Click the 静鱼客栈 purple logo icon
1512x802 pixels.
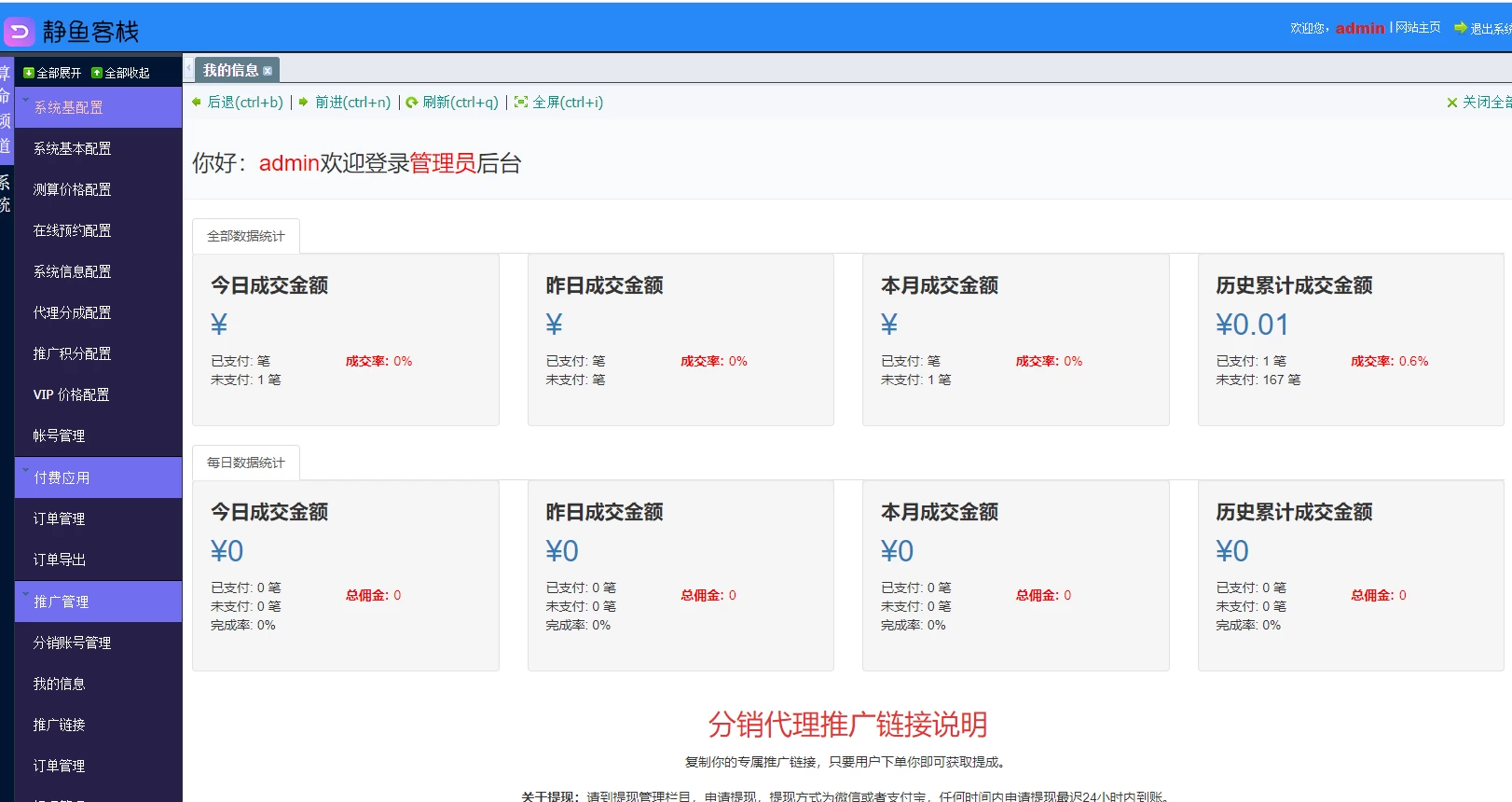[x=20, y=33]
